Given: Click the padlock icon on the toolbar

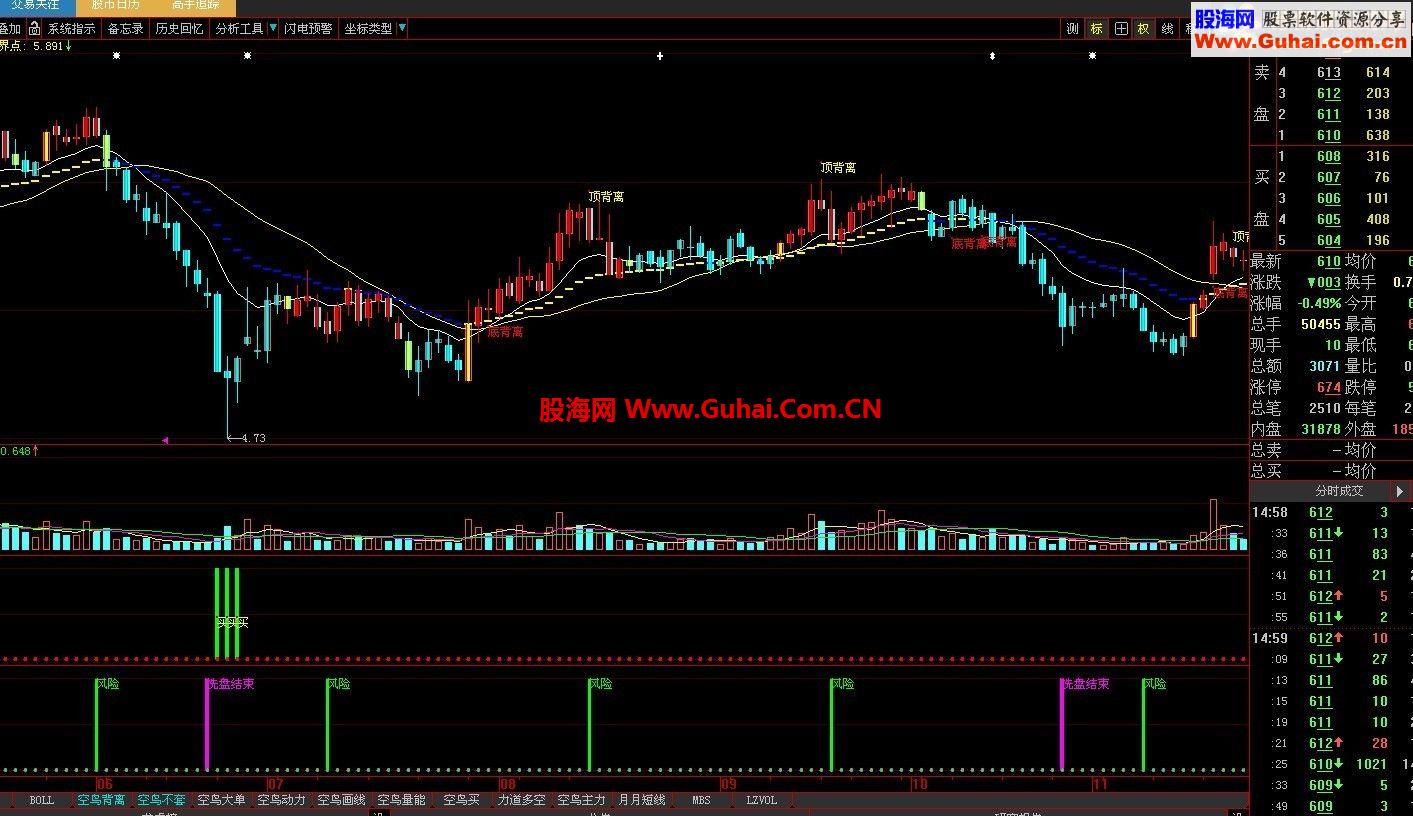Looking at the screenshot, I should click(x=34, y=29).
